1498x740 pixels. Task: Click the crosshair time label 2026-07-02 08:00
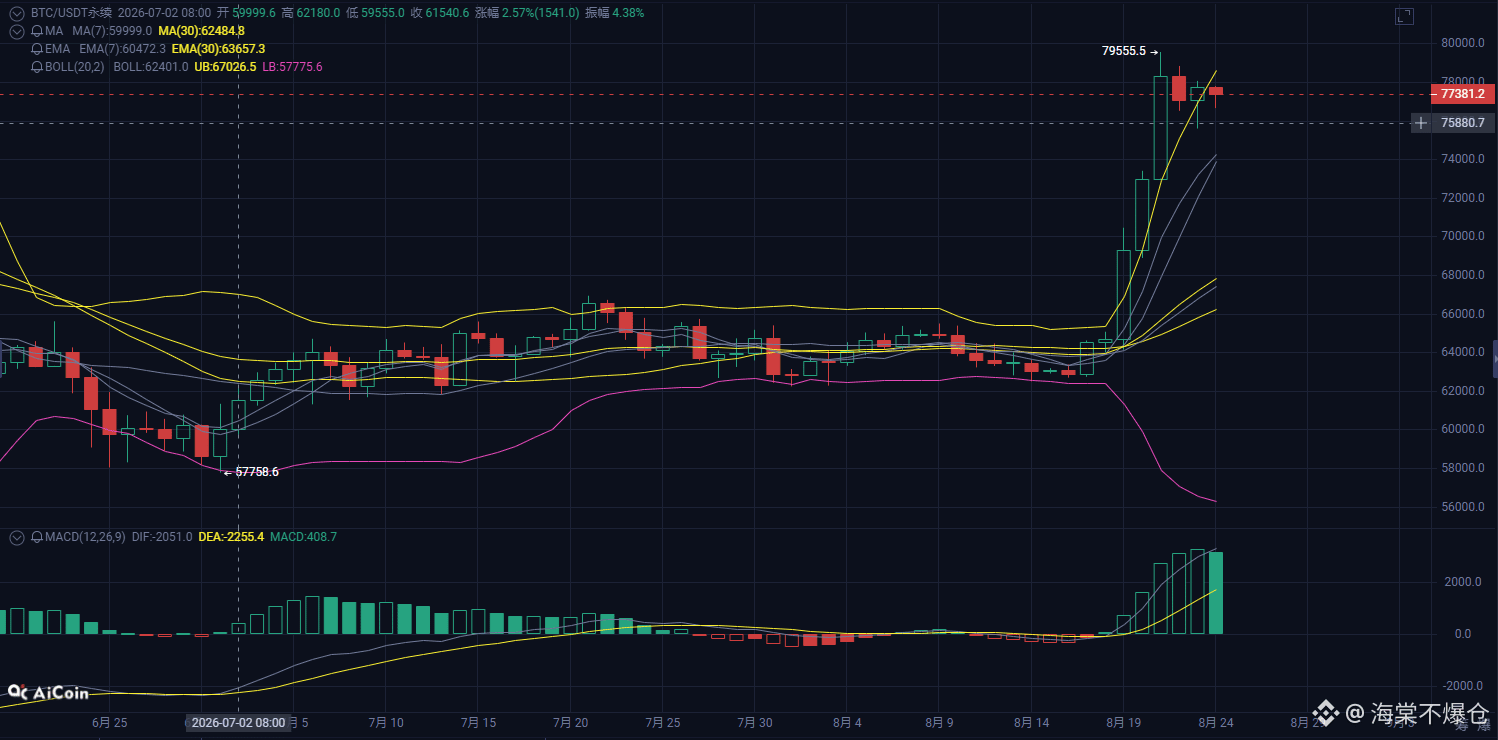tap(238, 722)
